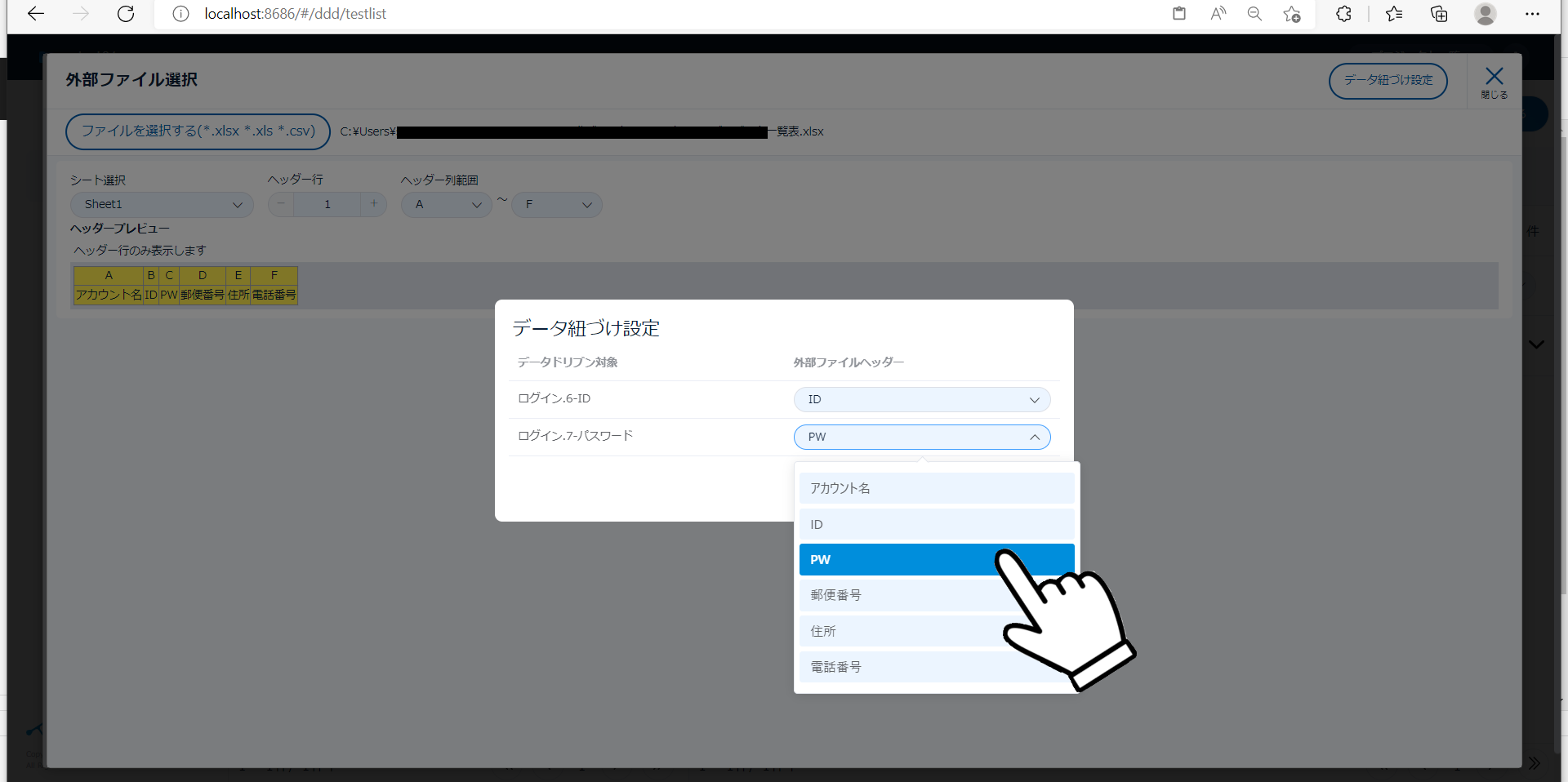Open the Sheet1 sheet selection dropdown
This screenshot has height=782, width=1568.
pyautogui.click(x=162, y=205)
